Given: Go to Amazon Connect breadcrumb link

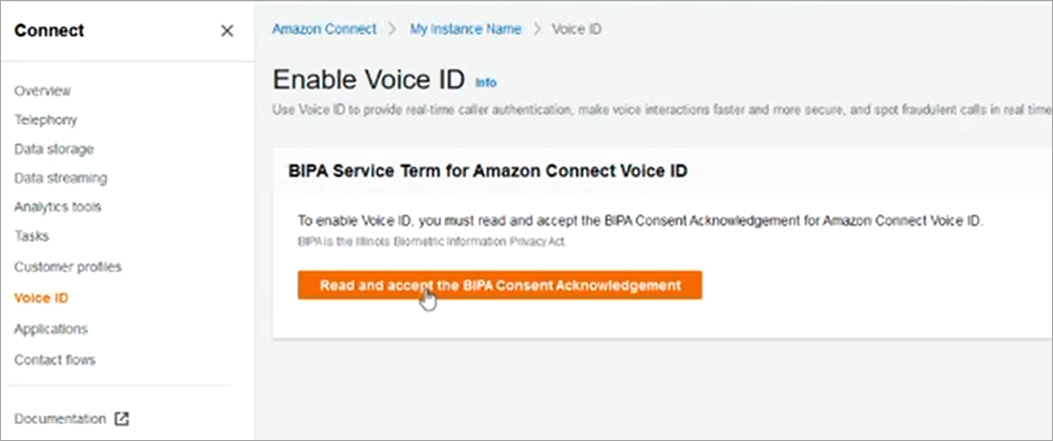Looking at the screenshot, I should click(324, 29).
